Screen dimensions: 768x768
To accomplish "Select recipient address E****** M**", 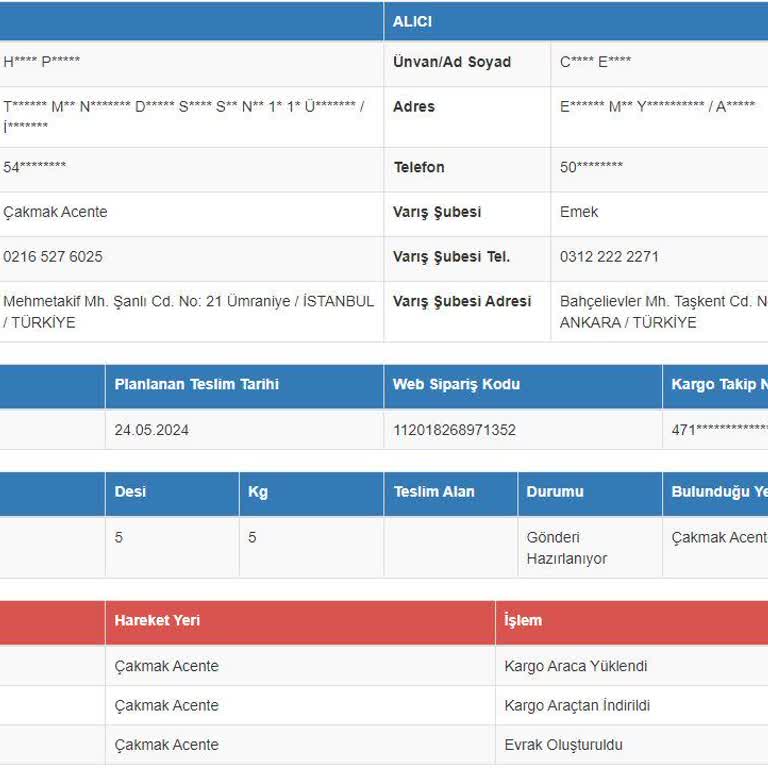I will (x=657, y=106).
